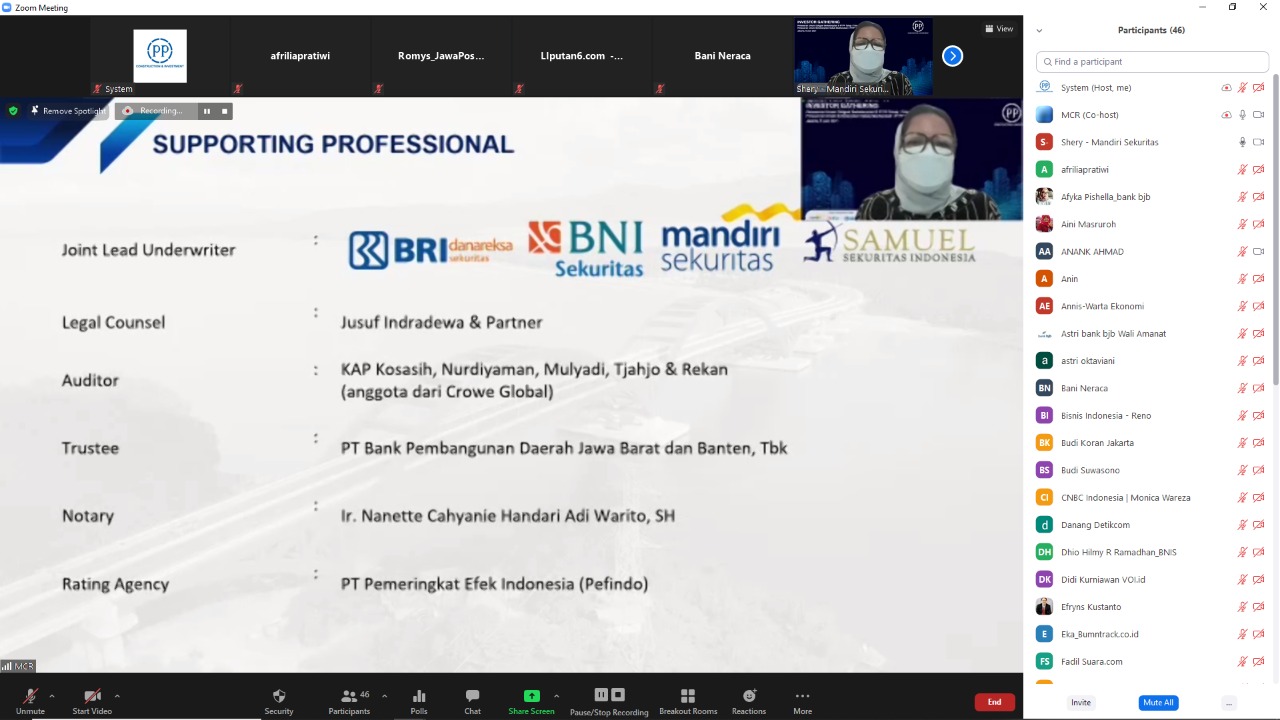Viewport: 1280px width, 720px height.
Task: Click Remove Spotlight
Action: (x=67, y=111)
